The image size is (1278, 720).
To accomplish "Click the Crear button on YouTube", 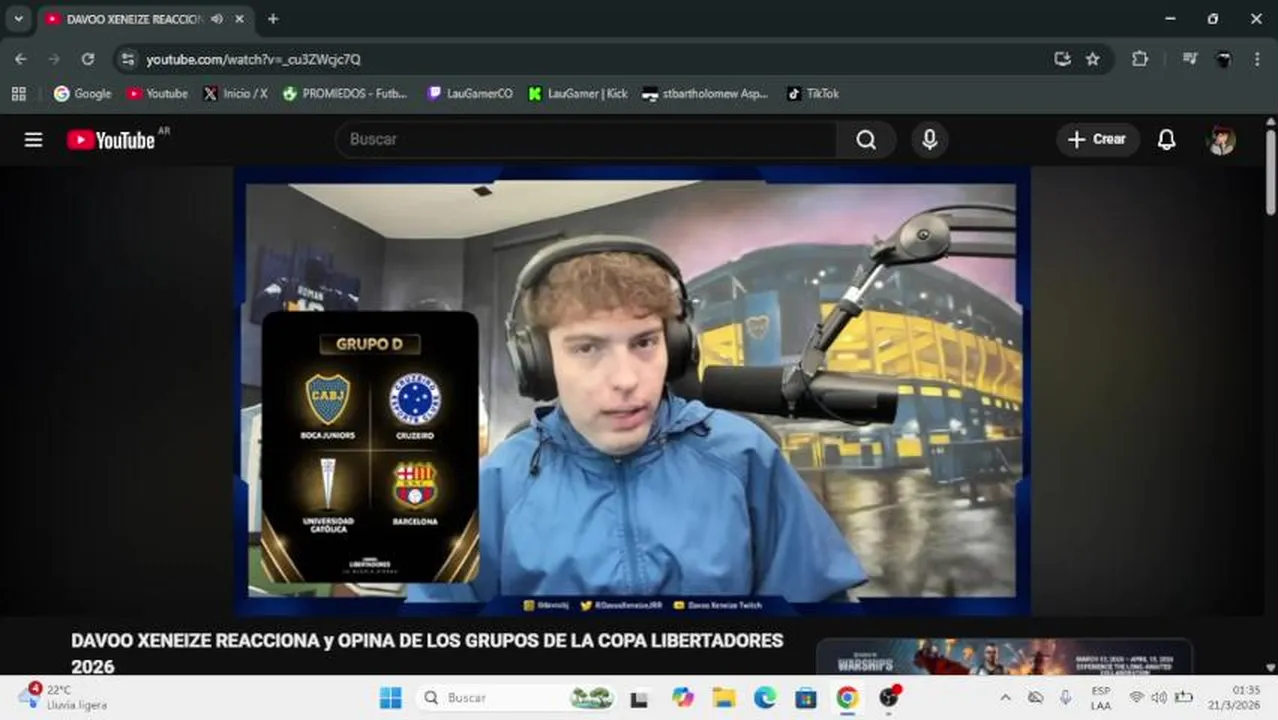I will click(x=1097, y=140).
